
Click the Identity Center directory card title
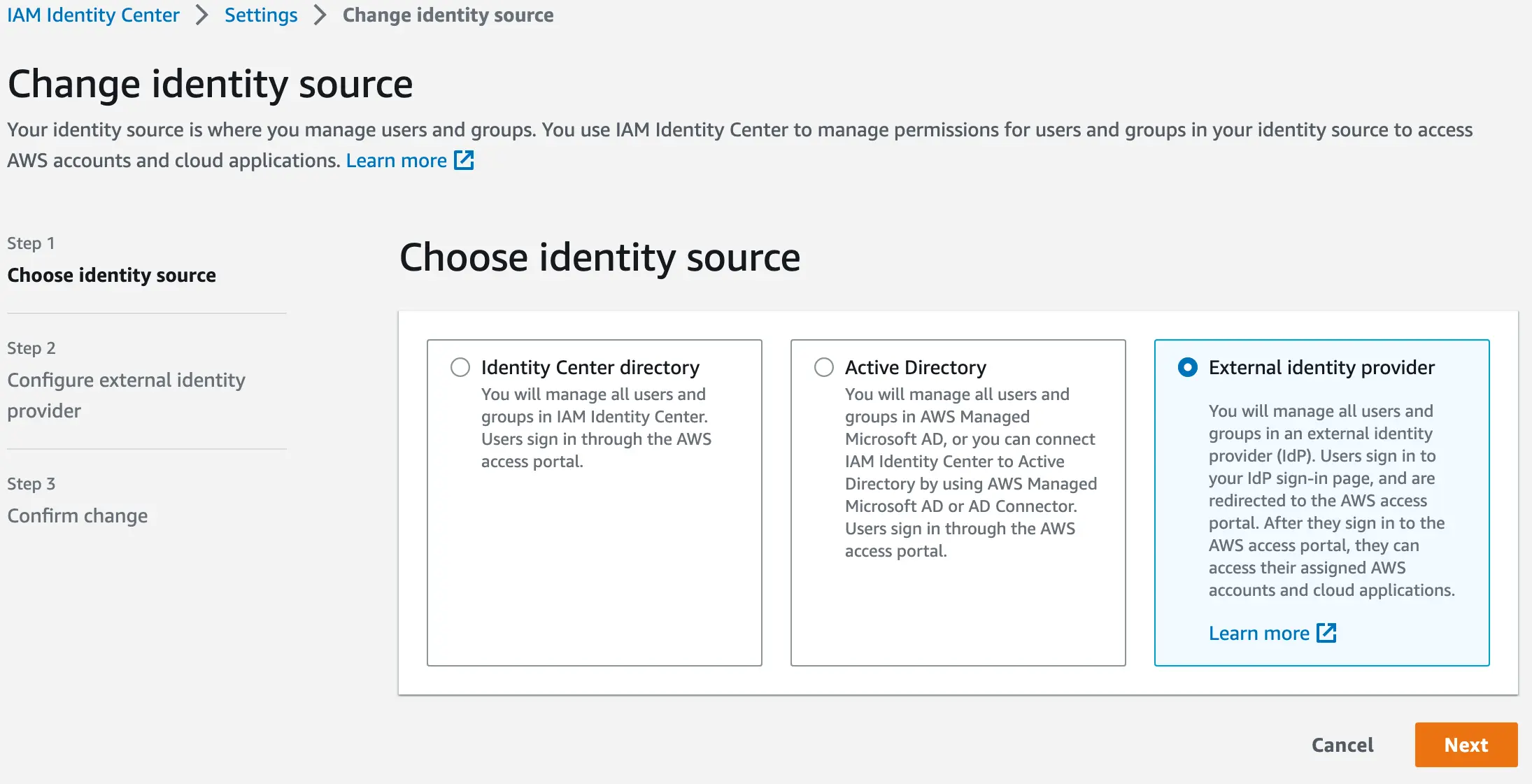590,367
